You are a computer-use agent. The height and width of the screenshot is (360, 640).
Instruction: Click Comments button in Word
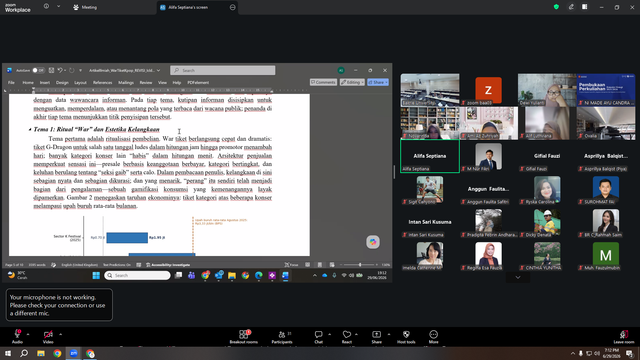tap(323, 82)
